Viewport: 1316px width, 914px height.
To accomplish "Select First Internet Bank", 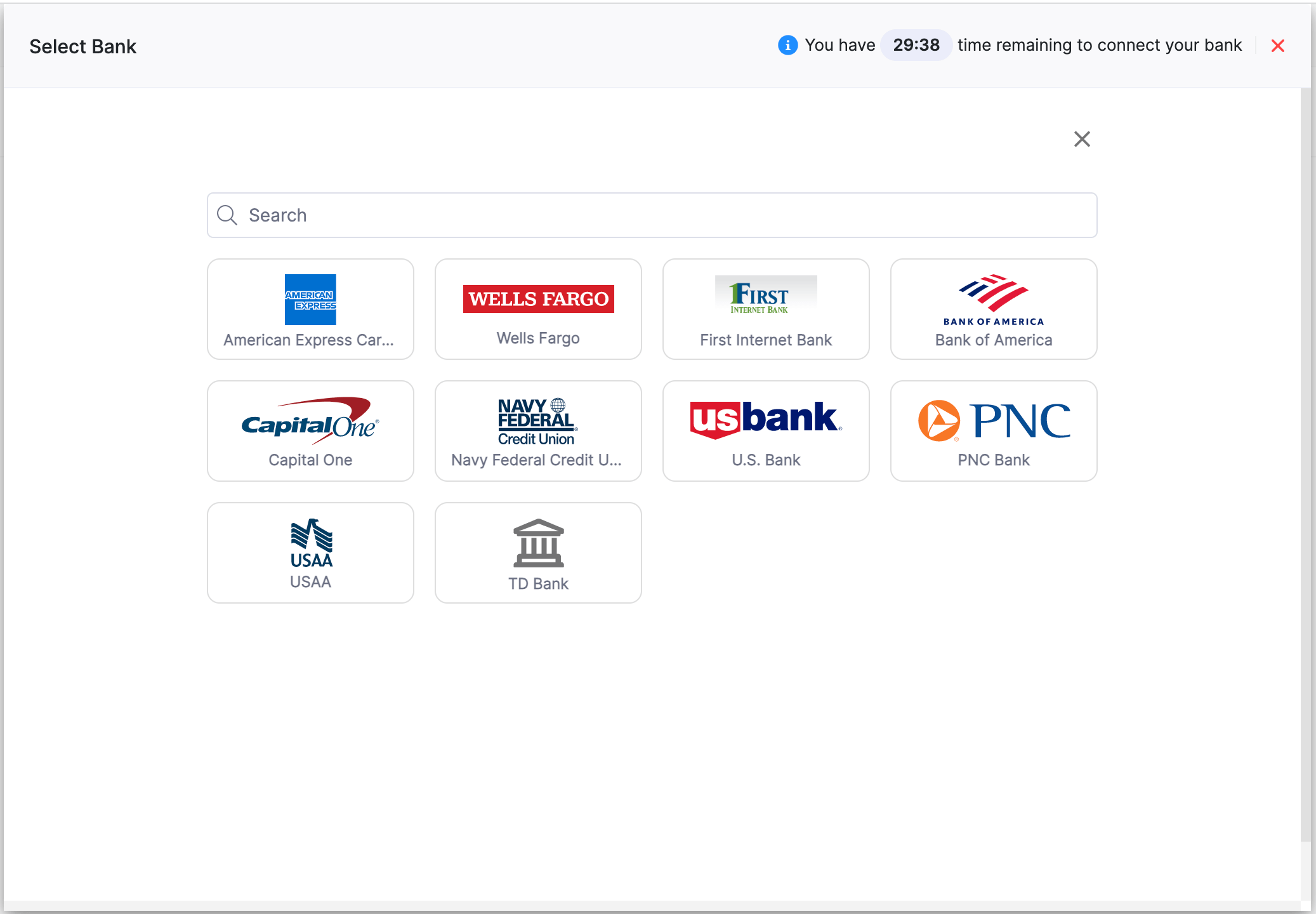I will (x=766, y=309).
